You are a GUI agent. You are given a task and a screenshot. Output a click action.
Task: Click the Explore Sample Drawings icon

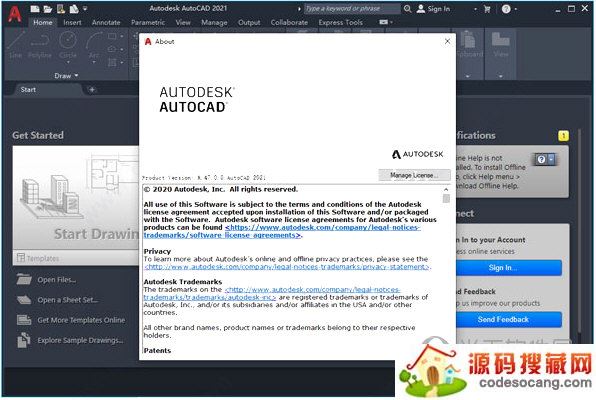point(24,340)
